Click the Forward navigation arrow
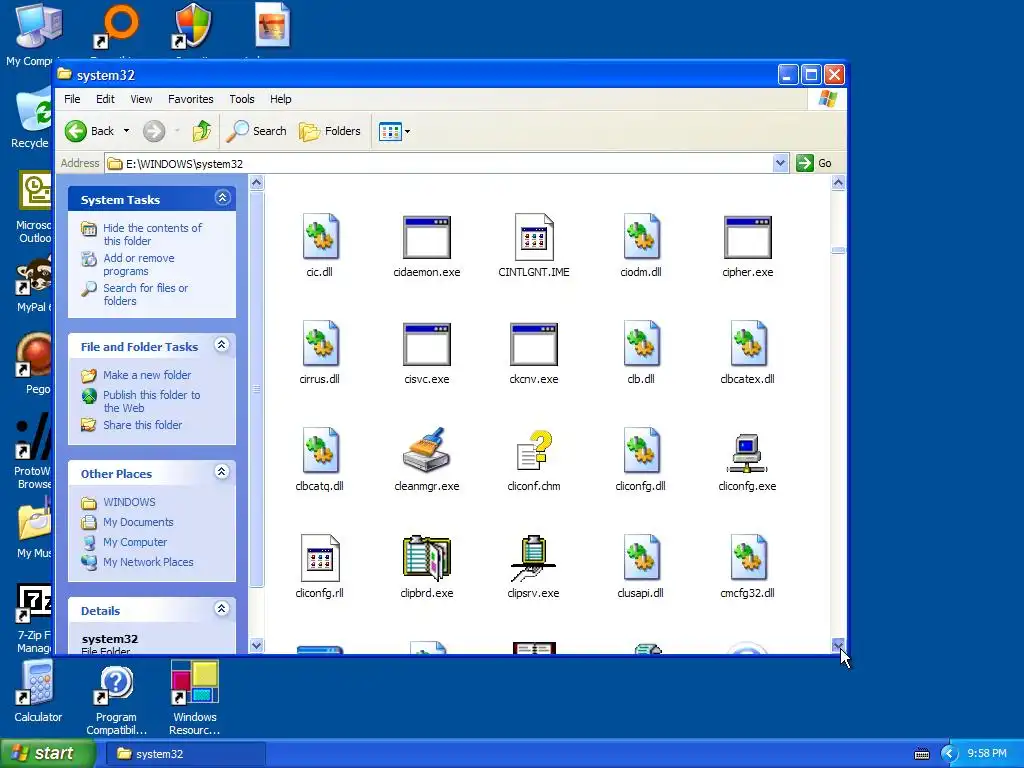This screenshot has width=1024, height=768. [154, 131]
